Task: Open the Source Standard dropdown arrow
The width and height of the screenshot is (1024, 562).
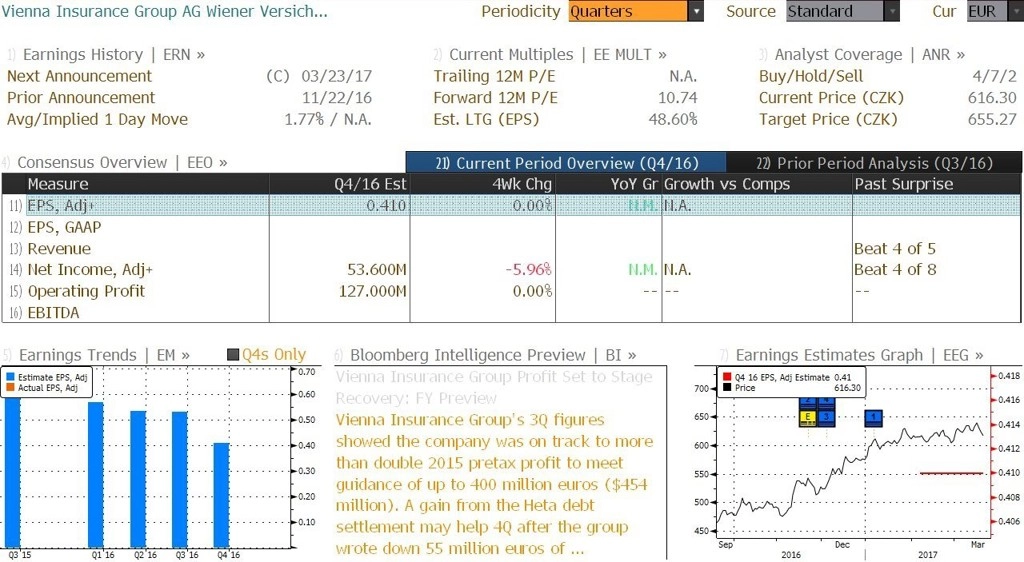Action: pos(891,11)
